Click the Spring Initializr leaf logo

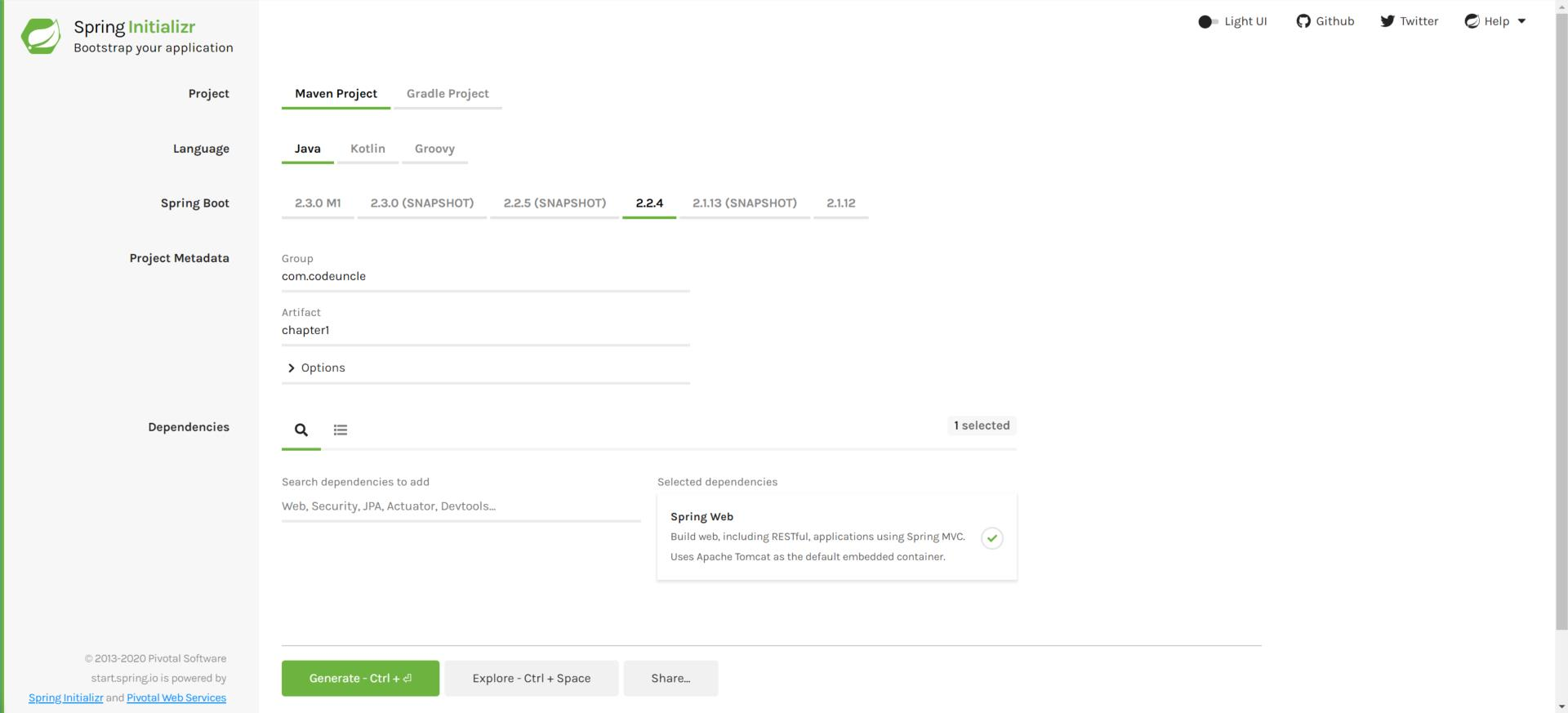pyautogui.click(x=41, y=36)
